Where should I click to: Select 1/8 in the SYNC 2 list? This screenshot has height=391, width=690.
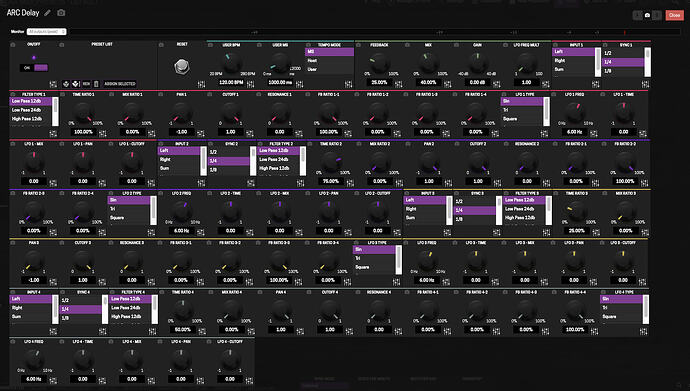[x=229, y=170]
